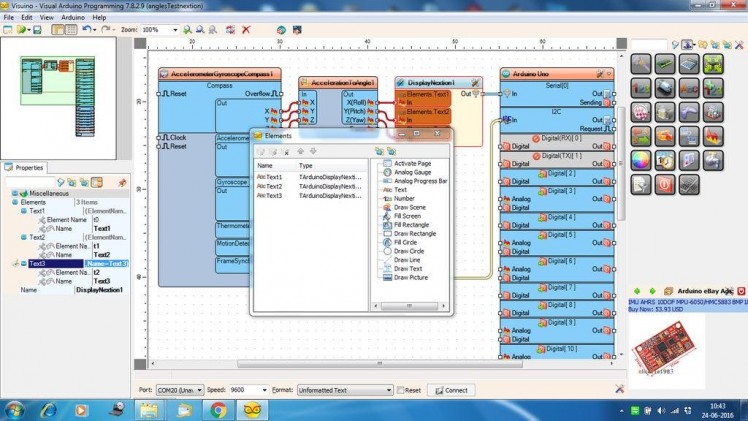Open Chrome from the Windows taskbar
748x421 pixels.
(x=218, y=409)
